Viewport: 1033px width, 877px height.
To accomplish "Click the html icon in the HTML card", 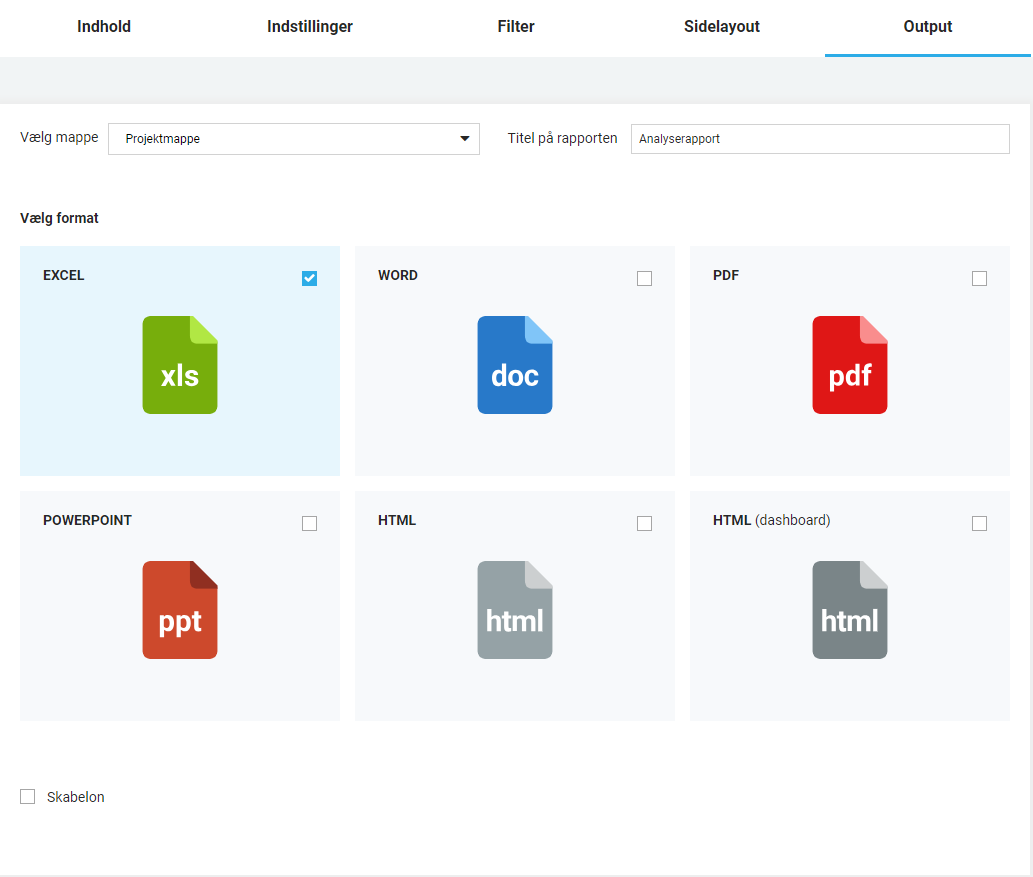I will click(x=515, y=610).
